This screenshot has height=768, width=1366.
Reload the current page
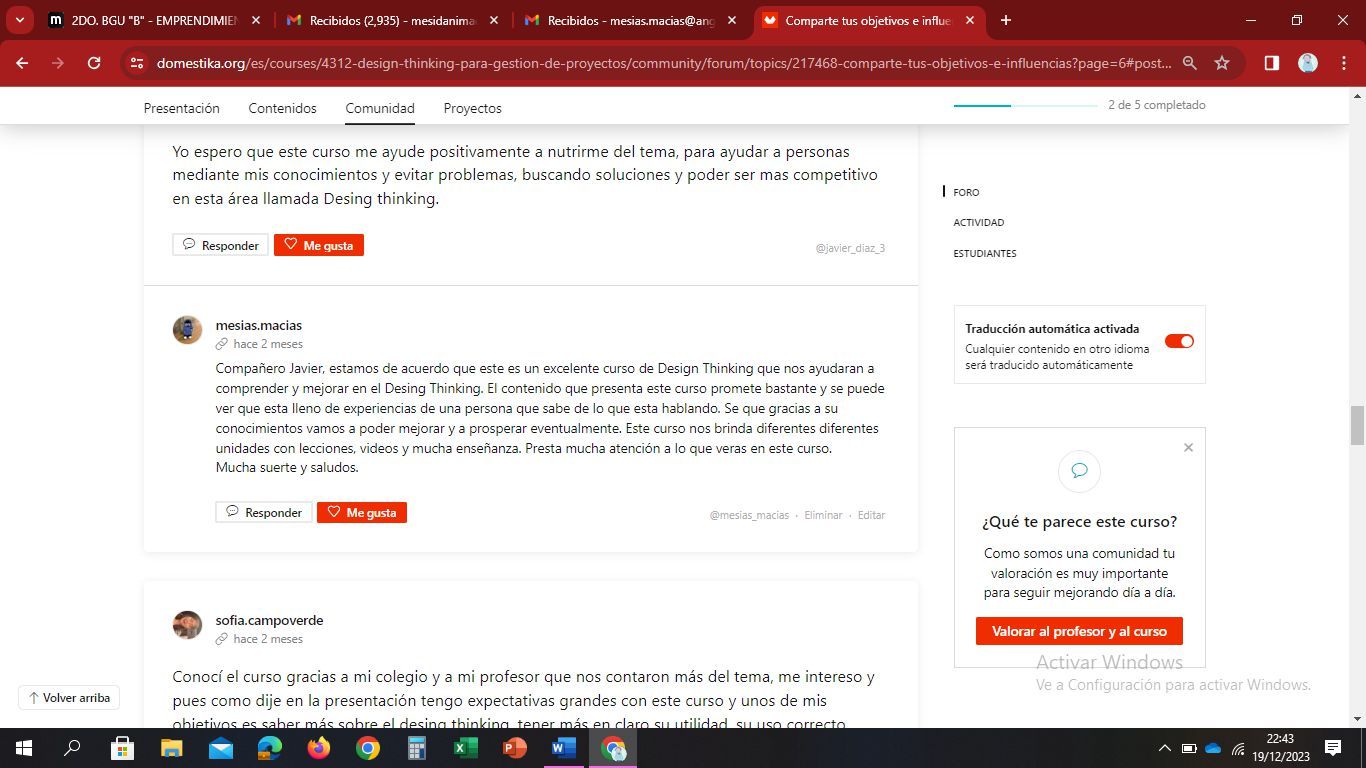point(94,63)
